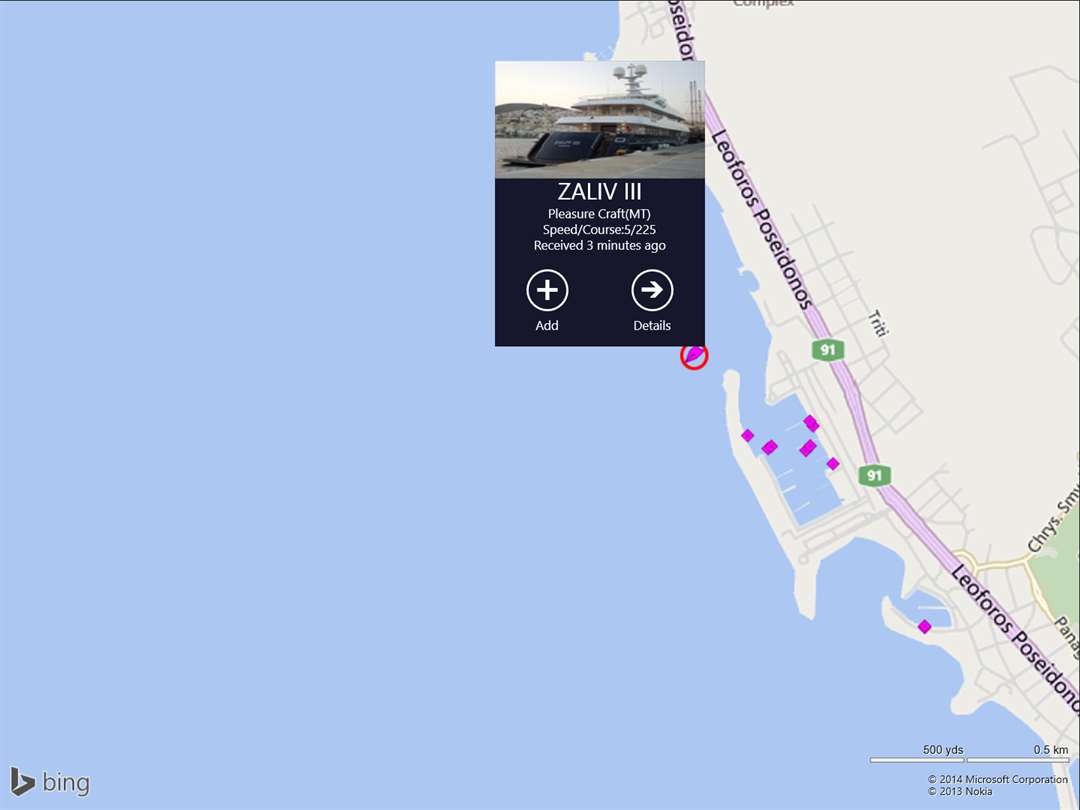Click the lower route 91 highway shield
1080x810 pixels.
coord(874,475)
